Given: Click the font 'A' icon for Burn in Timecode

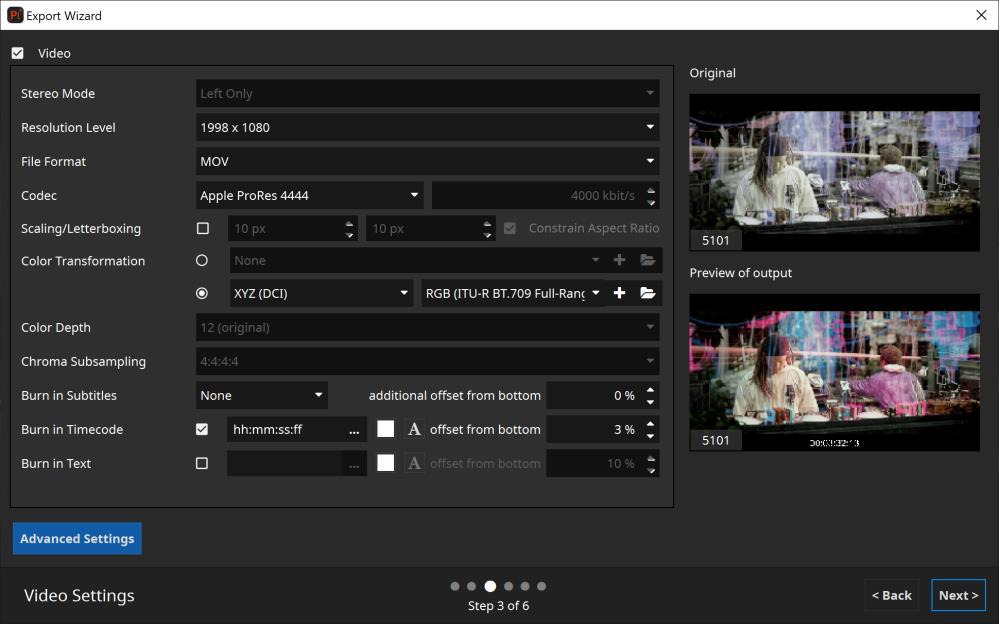Looking at the screenshot, I should [414, 429].
